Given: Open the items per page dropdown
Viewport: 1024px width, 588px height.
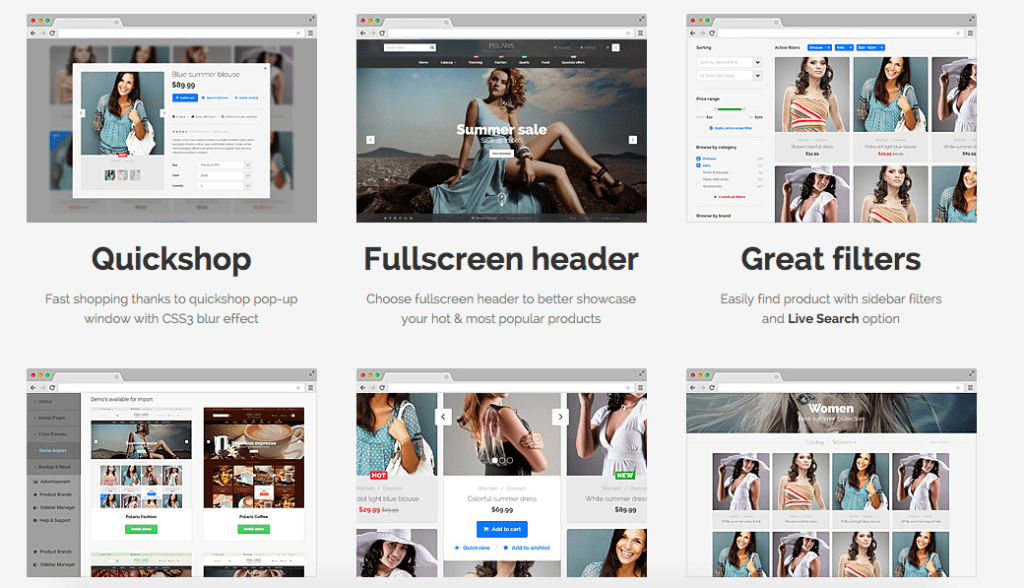Looking at the screenshot, I should pos(729,76).
